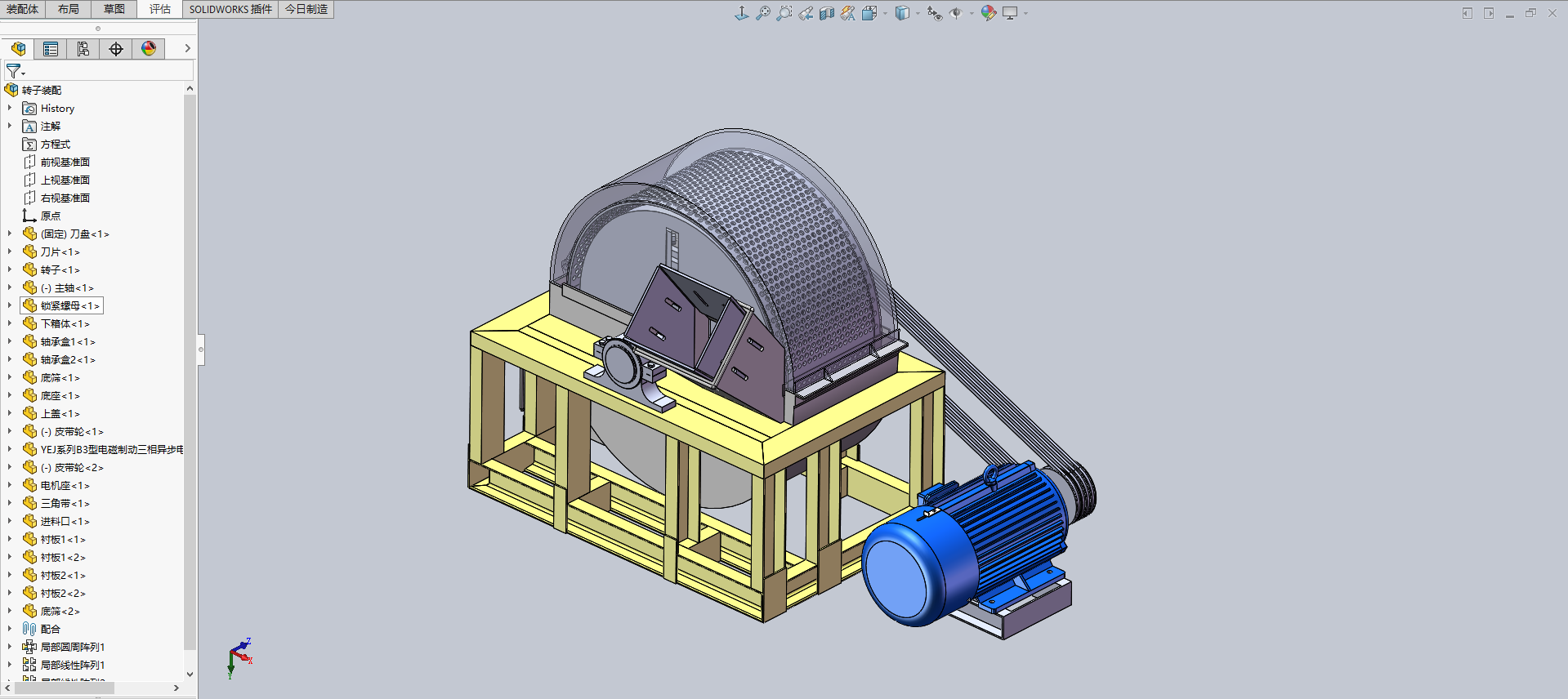Switch to SOLIDWORKS 插件 tab

(x=230, y=9)
